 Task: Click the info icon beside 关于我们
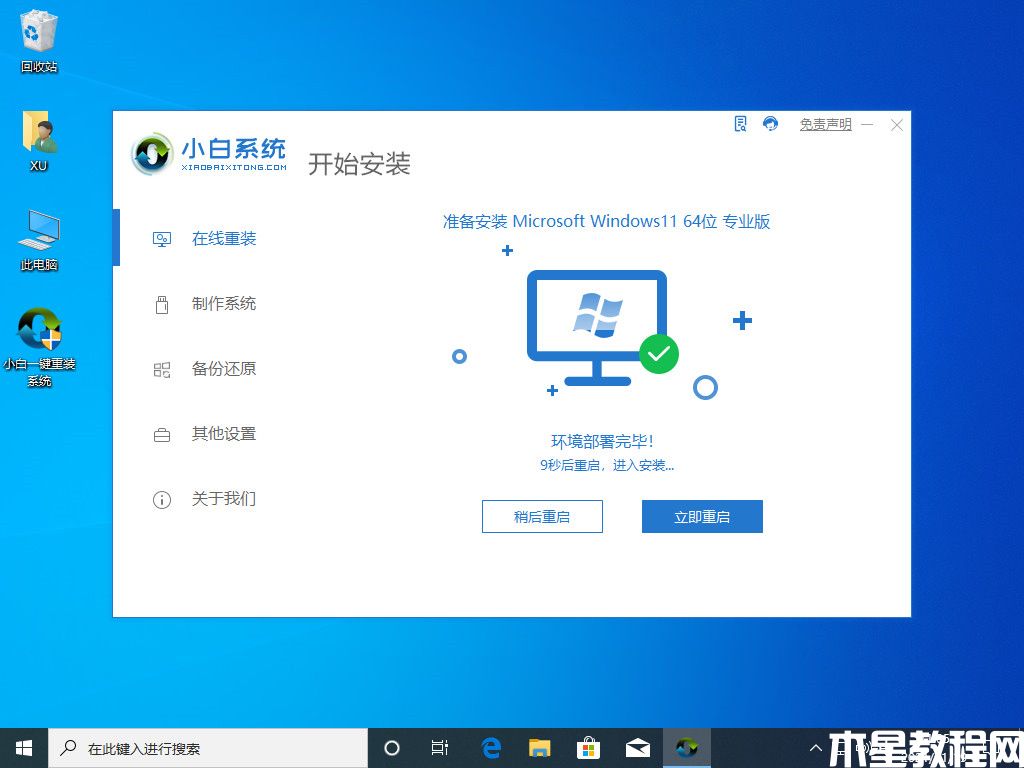(162, 500)
